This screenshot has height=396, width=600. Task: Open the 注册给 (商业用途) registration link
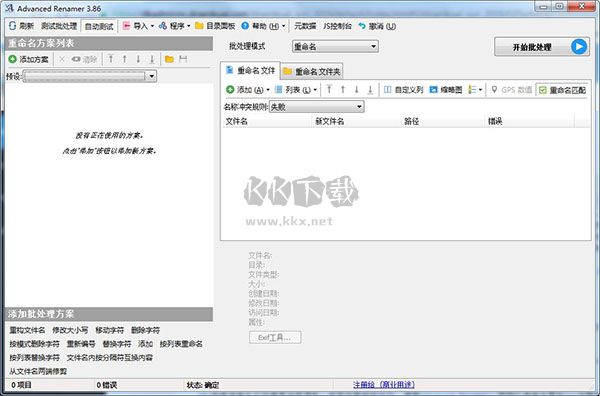point(384,385)
